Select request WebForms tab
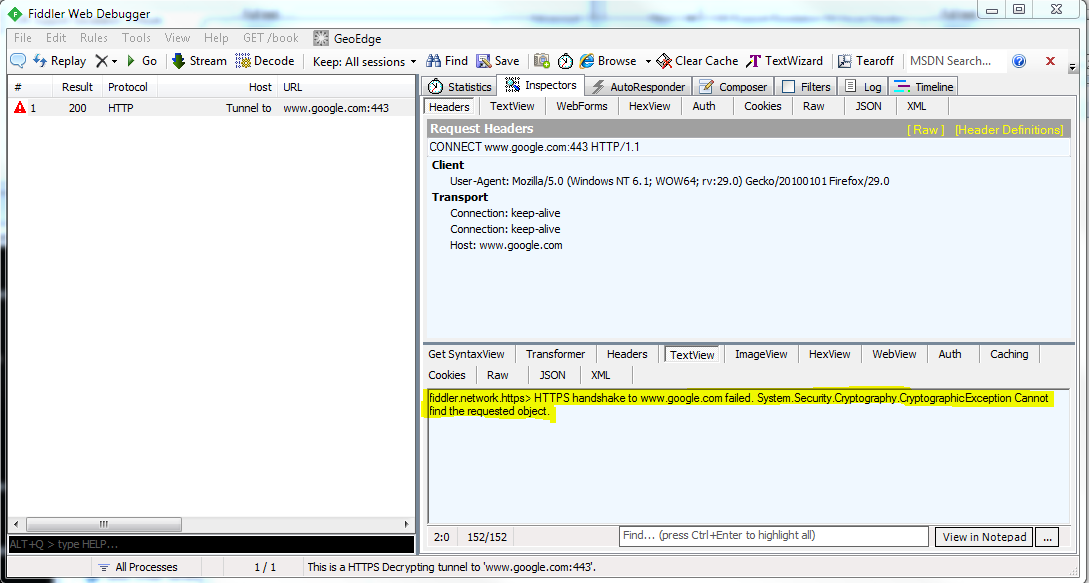 [581, 106]
